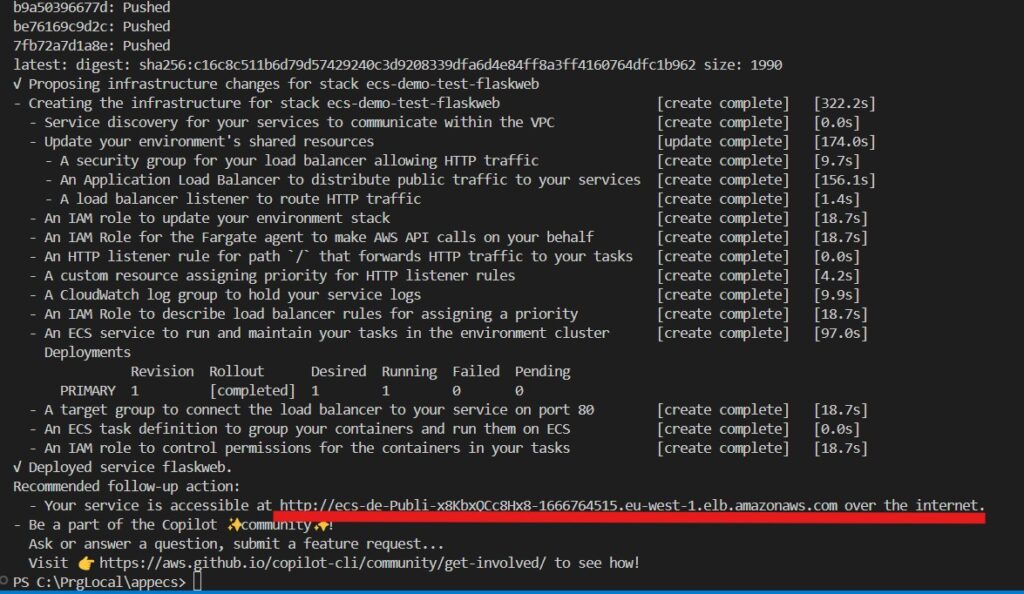Click the pointing hand emoji before Visit link
Screen dimensions: 1024x594
tap(86, 563)
